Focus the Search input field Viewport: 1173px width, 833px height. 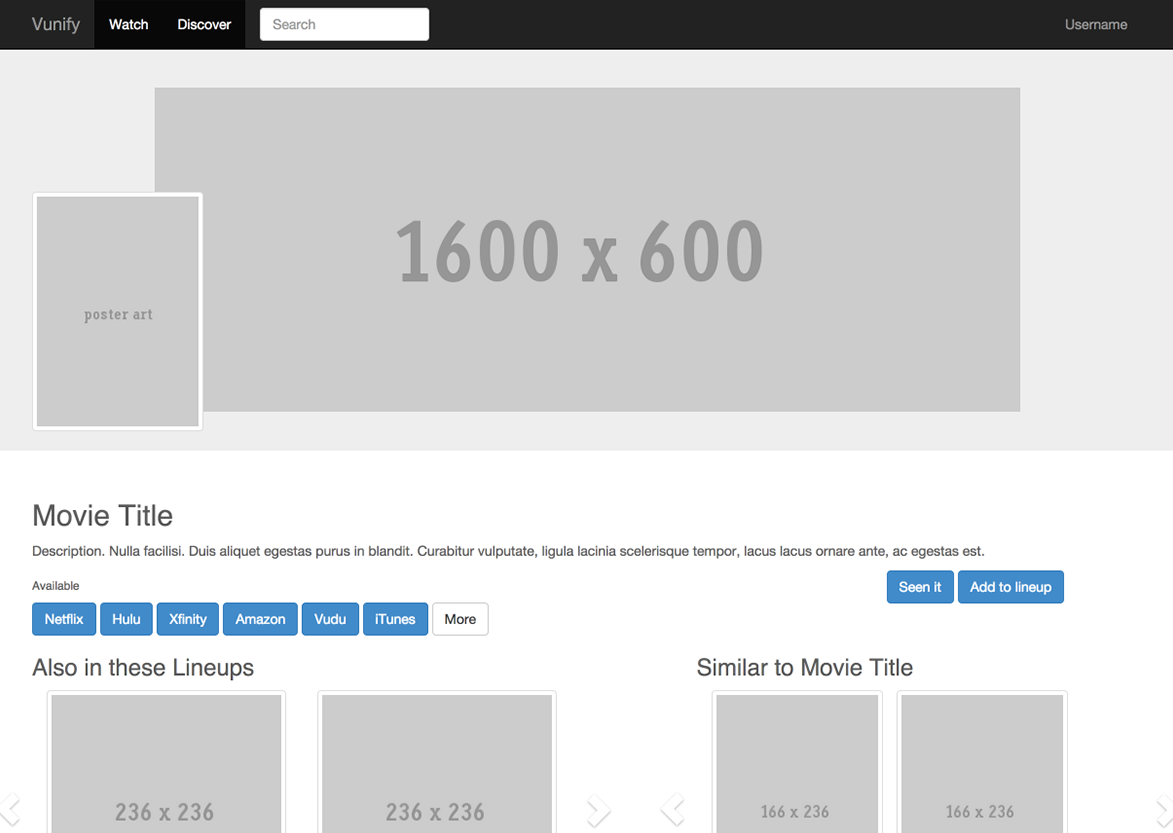point(344,24)
